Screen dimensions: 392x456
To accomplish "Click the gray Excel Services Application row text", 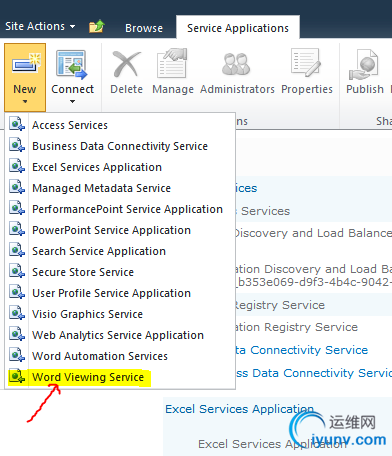I will (272, 444).
